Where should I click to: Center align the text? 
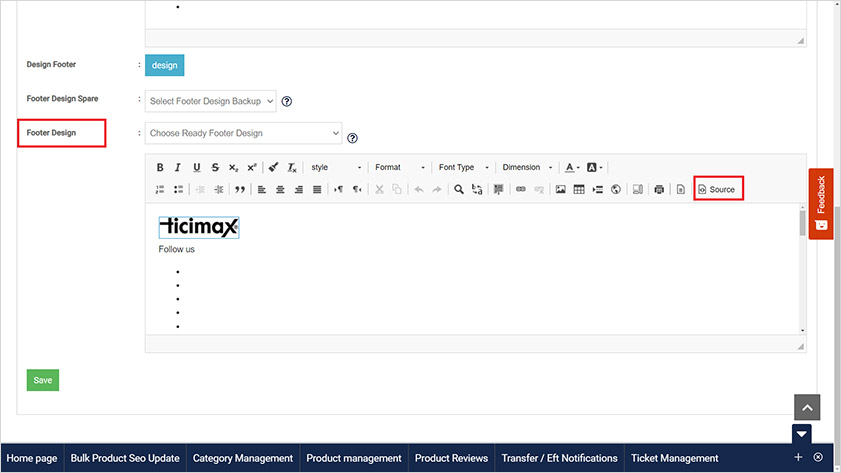pos(281,189)
